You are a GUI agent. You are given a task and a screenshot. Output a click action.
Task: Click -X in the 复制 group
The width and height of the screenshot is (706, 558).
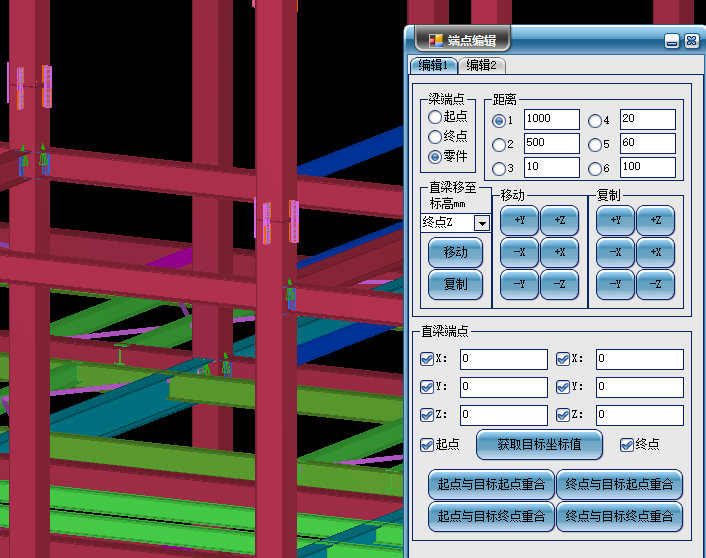coord(615,252)
